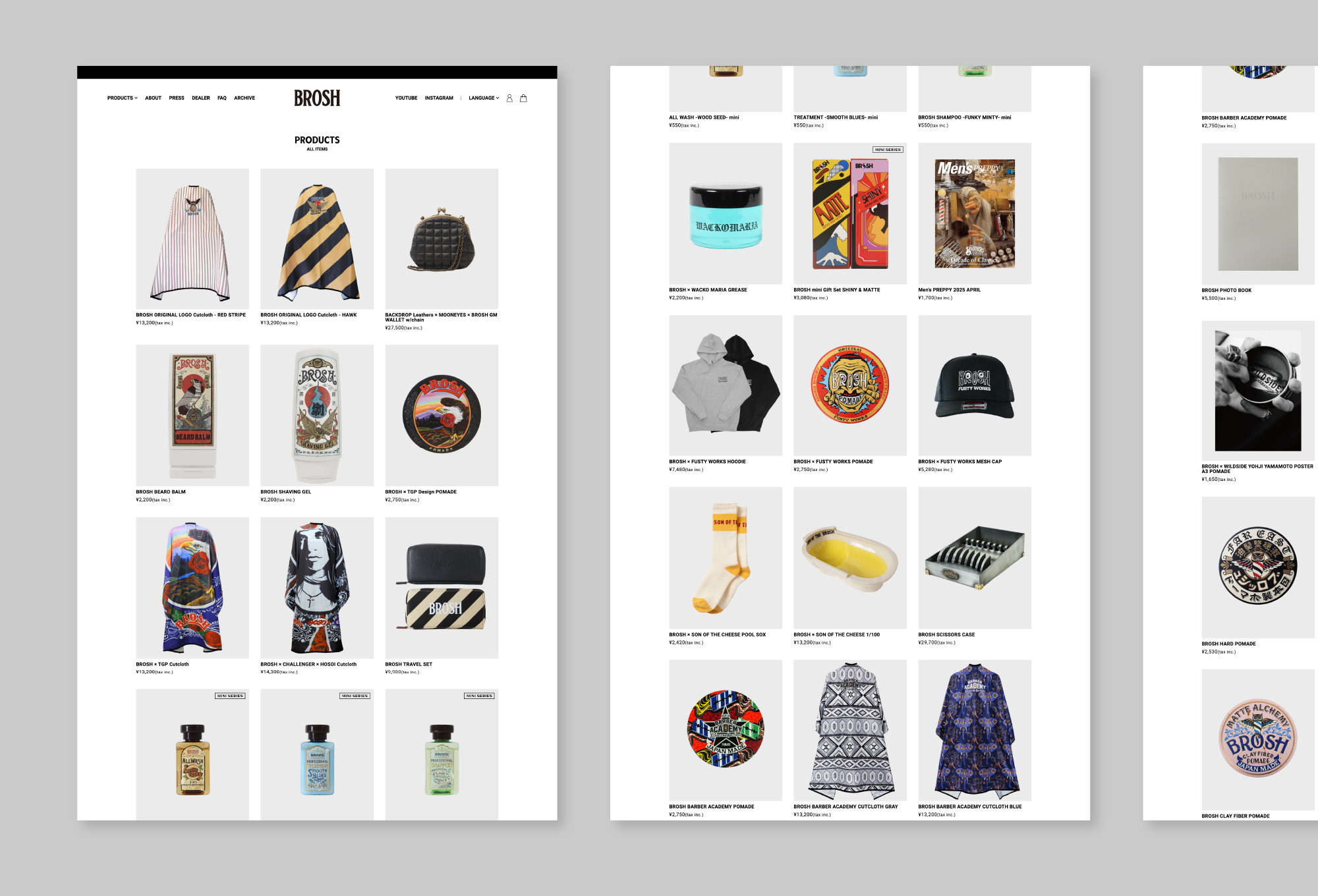Expand the PRODUCTS dropdown menu
The image size is (1318, 896).
coord(123,98)
